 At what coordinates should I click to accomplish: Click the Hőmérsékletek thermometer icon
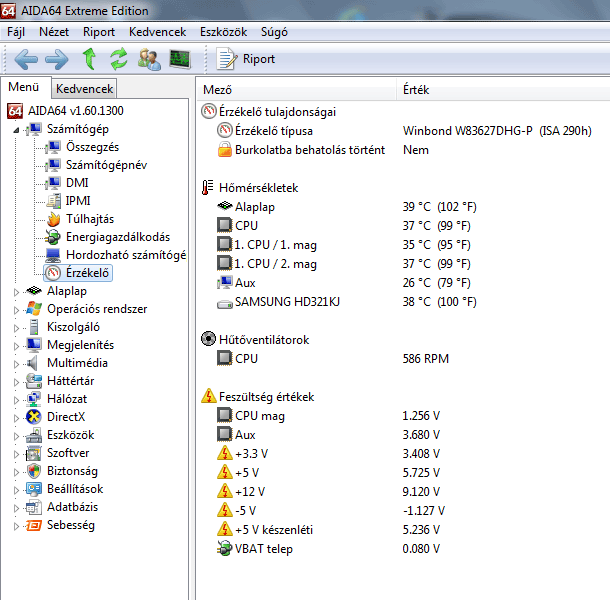click(207, 188)
